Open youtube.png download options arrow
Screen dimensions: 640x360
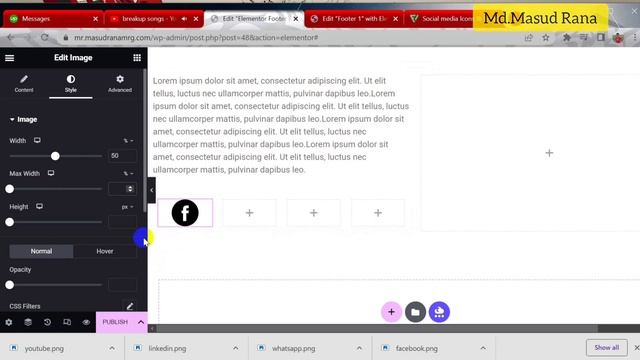coord(112,348)
